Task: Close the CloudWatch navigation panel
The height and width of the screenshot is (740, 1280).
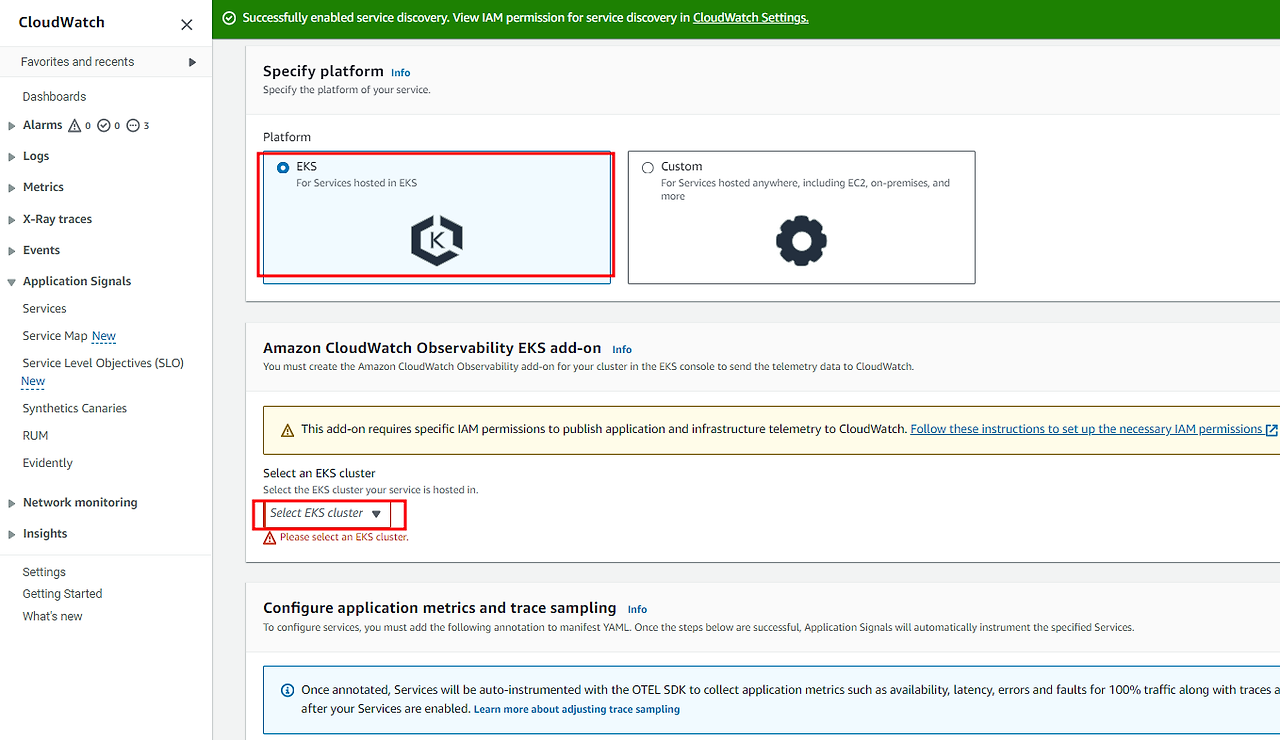Action: point(187,24)
